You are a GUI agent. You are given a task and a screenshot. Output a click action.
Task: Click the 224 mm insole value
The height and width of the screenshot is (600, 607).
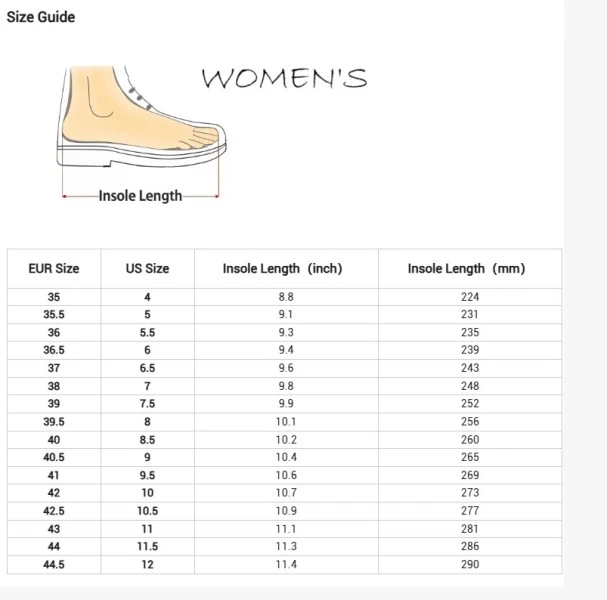point(470,297)
